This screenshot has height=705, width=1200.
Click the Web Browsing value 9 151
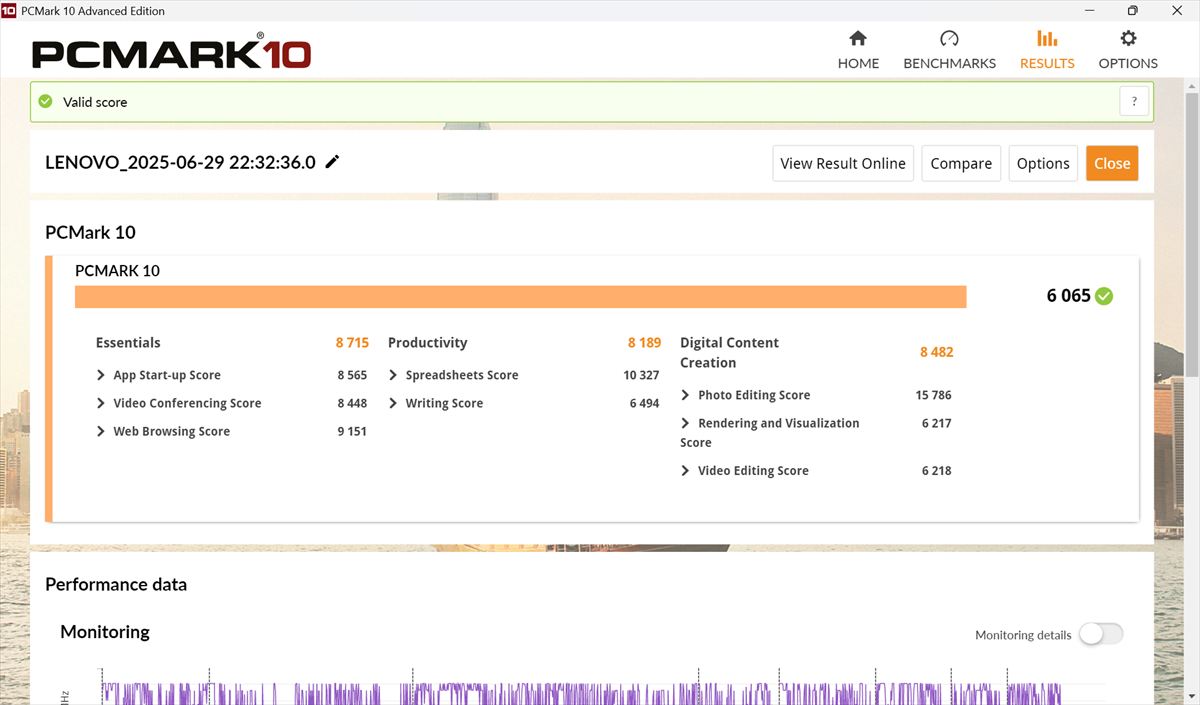pyautogui.click(x=352, y=431)
